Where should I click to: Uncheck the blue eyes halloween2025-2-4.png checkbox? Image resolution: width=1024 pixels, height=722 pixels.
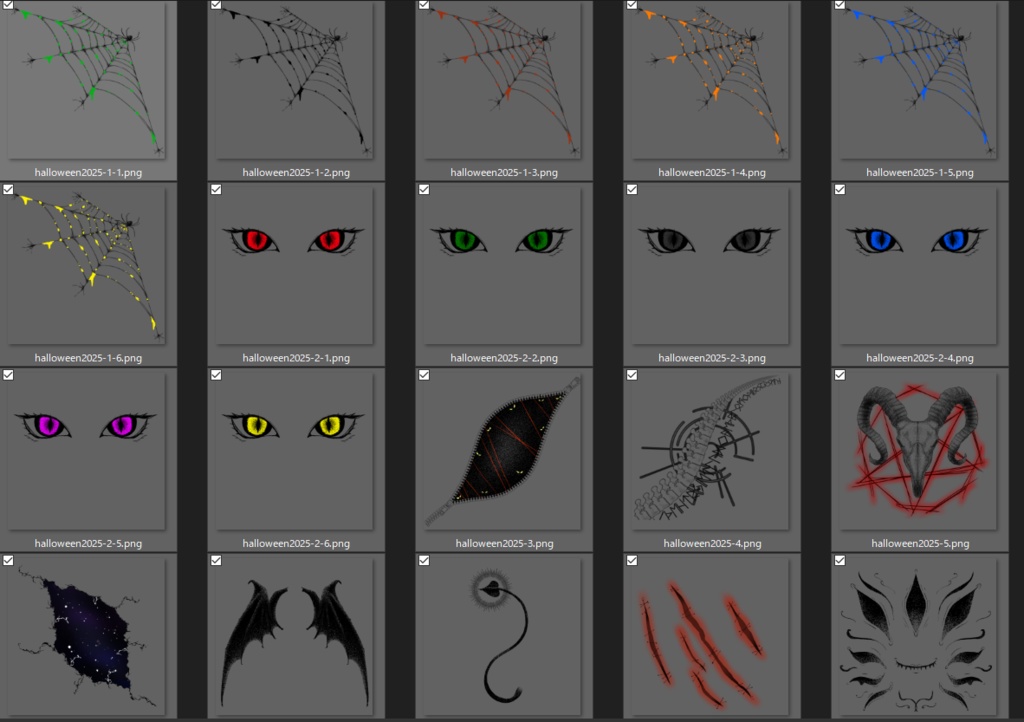840,189
